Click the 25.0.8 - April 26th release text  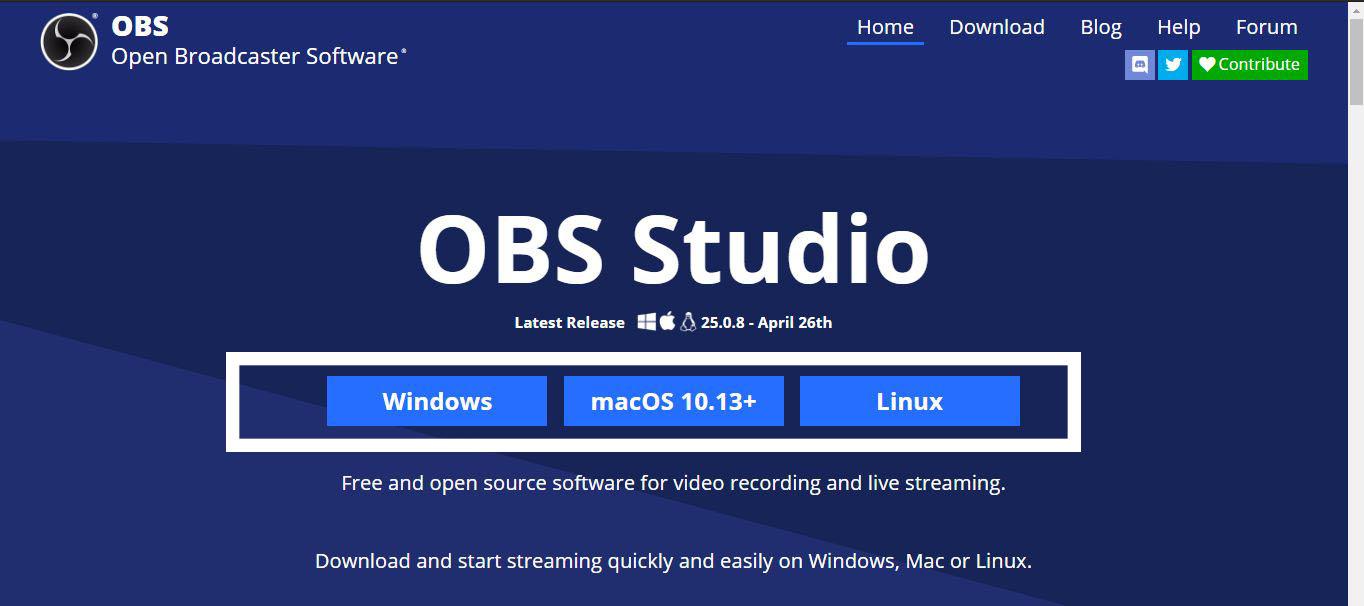click(767, 322)
